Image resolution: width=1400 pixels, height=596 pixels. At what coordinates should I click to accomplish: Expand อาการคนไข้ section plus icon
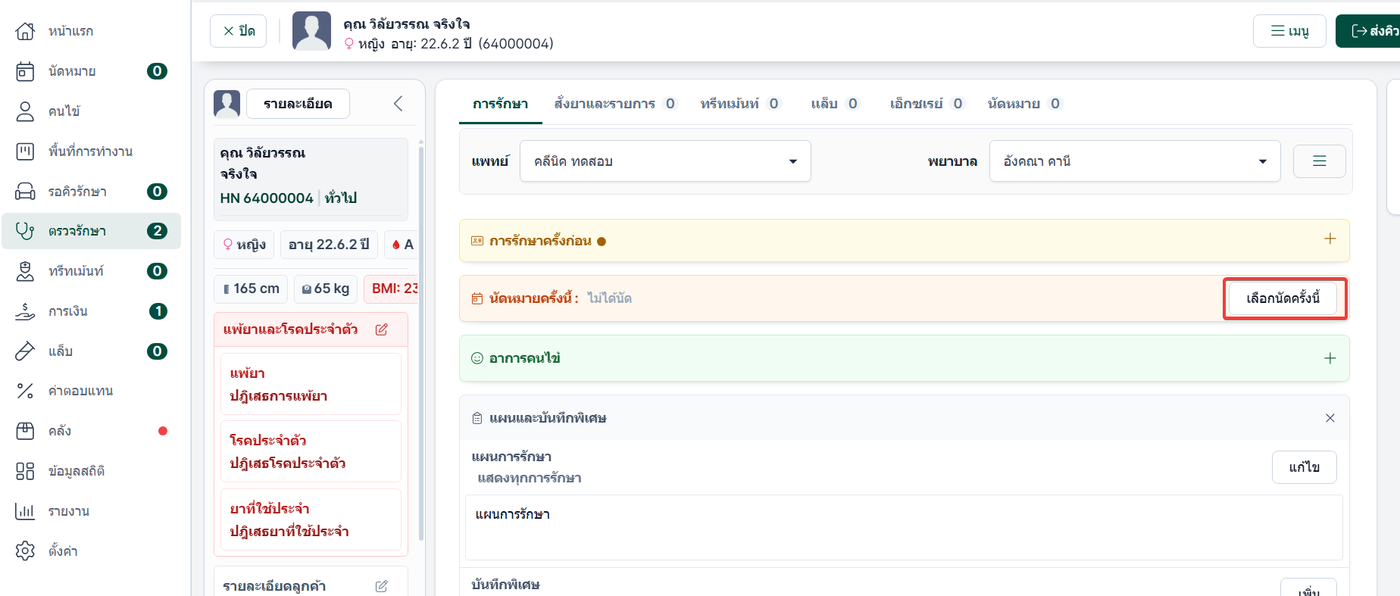tap(1330, 358)
